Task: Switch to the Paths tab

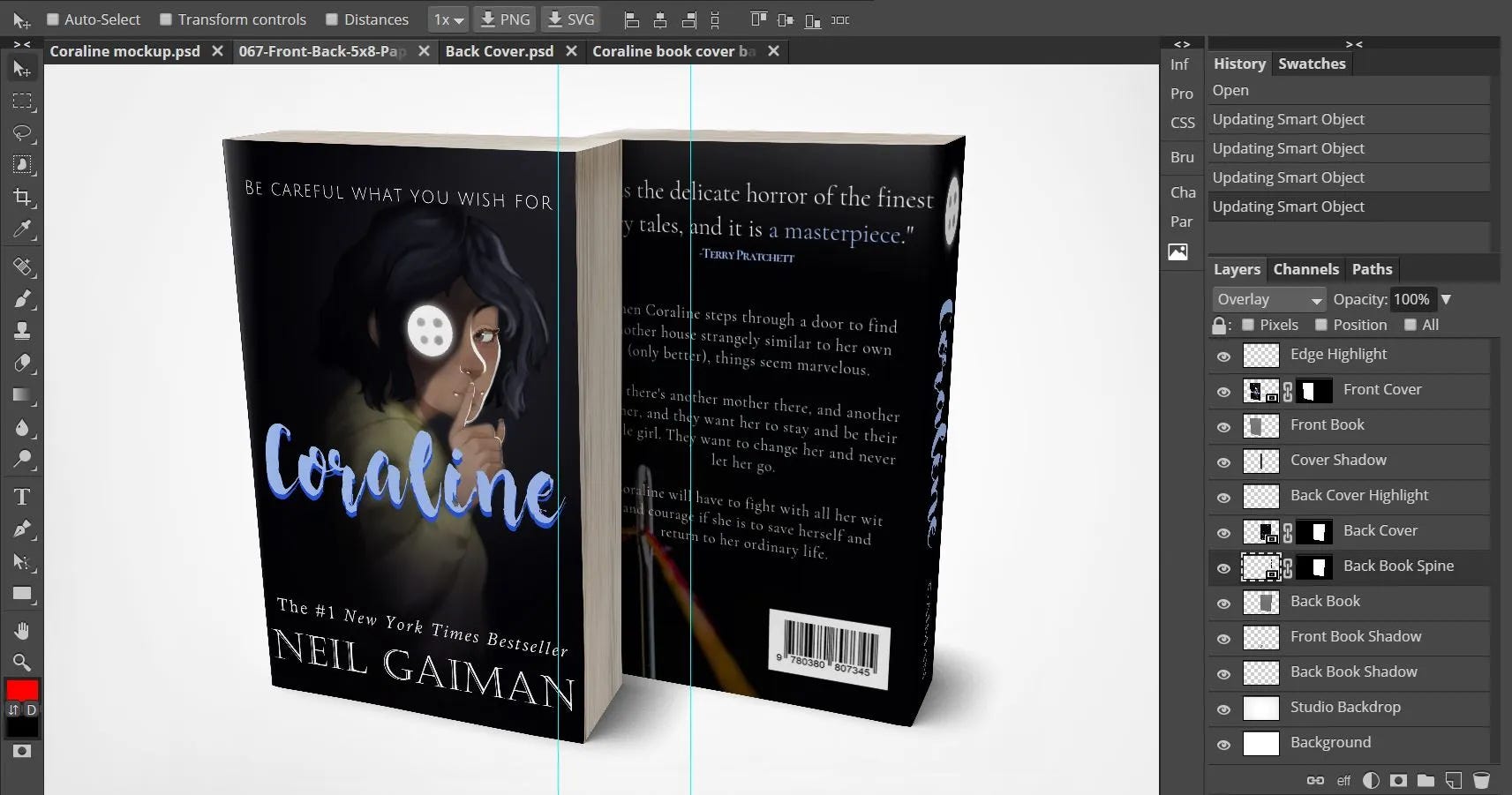Action: tap(1372, 269)
